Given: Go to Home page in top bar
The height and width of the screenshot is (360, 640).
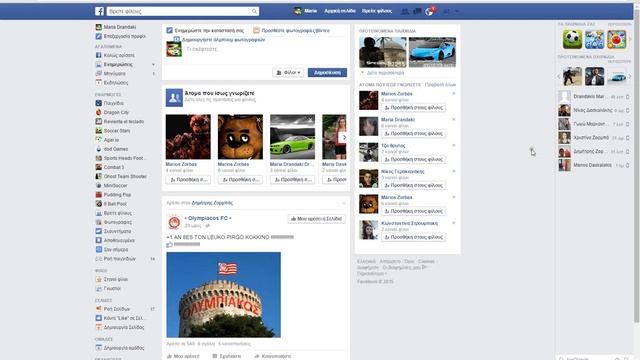Looking at the screenshot, I should 340,11.
